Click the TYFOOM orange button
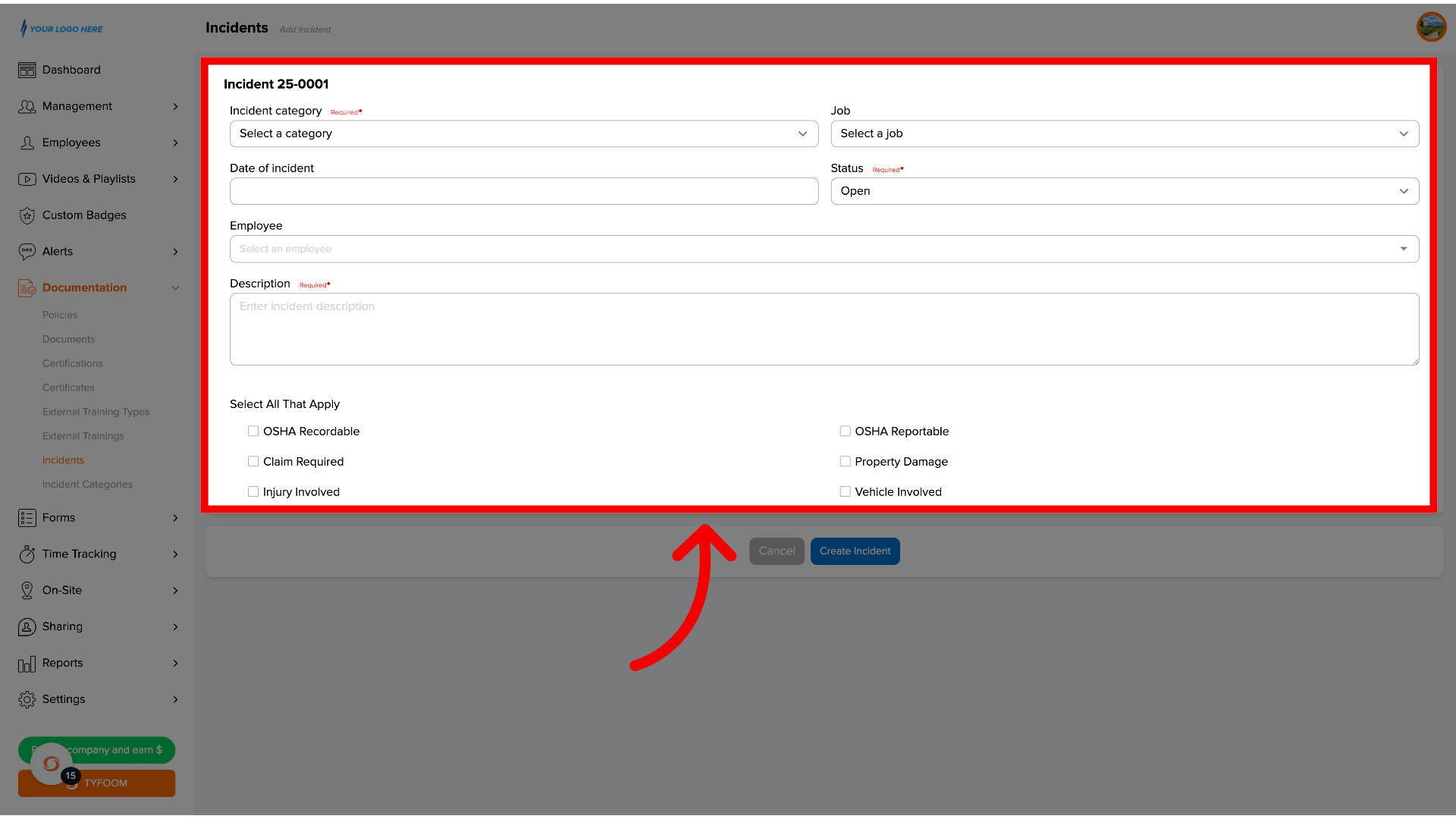Screen dimensions: 1456x819 96,783
